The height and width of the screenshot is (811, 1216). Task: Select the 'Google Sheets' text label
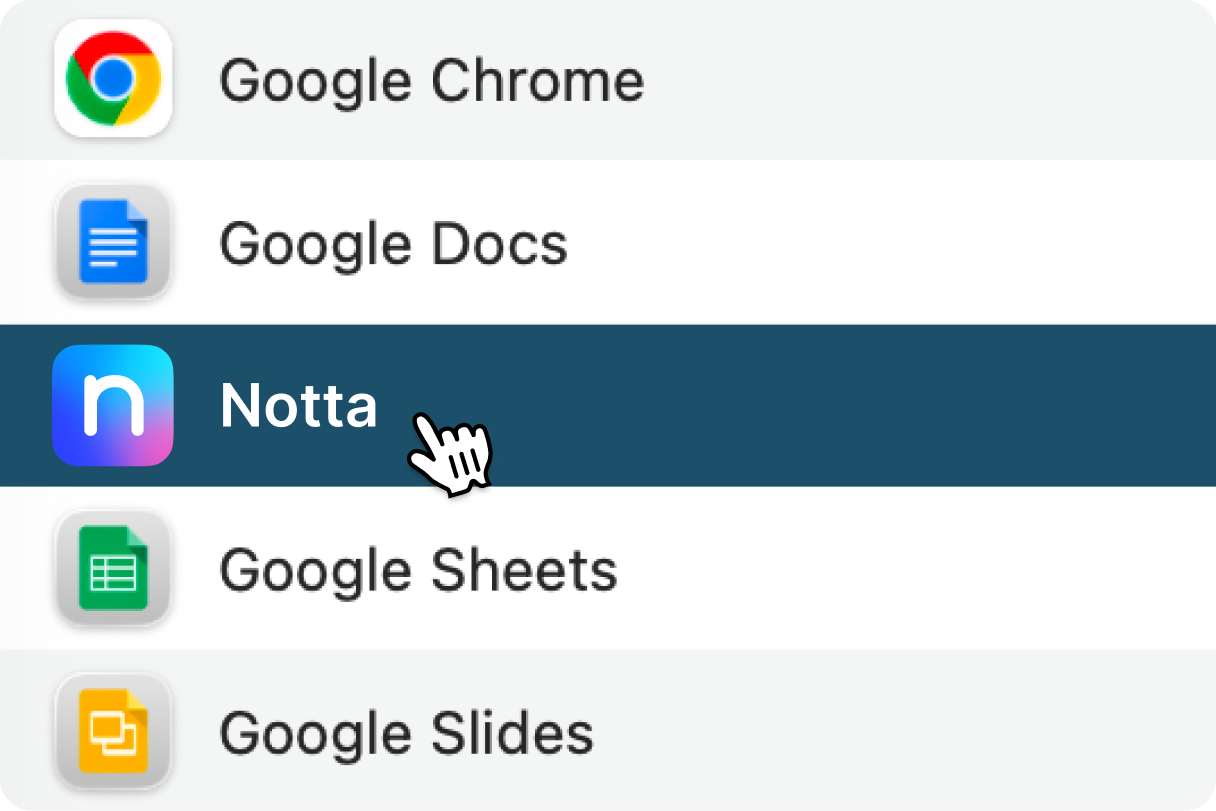[418, 570]
